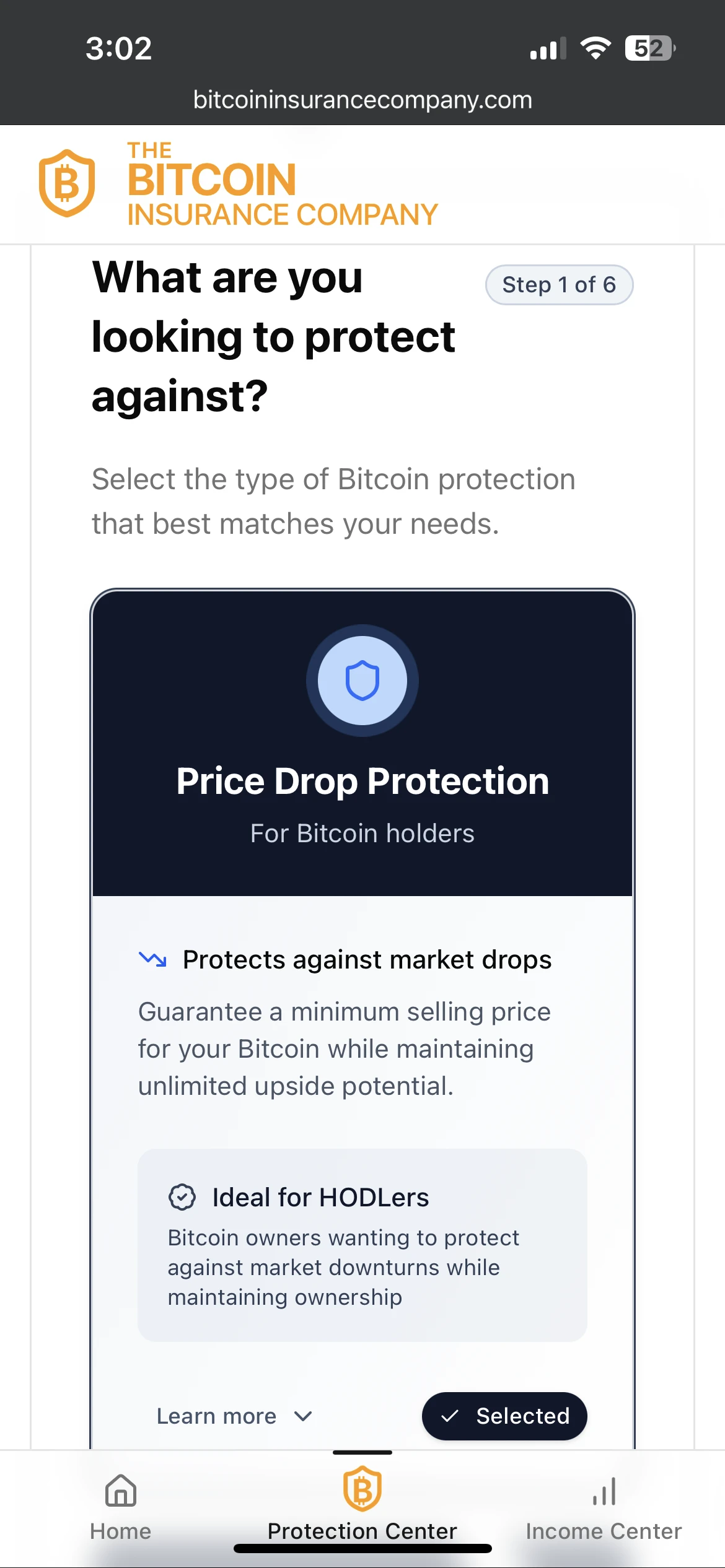Tap the Protection Center Bitcoin shield icon
Image resolution: width=725 pixels, height=1568 pixels.
click(x=362, y=1489)
